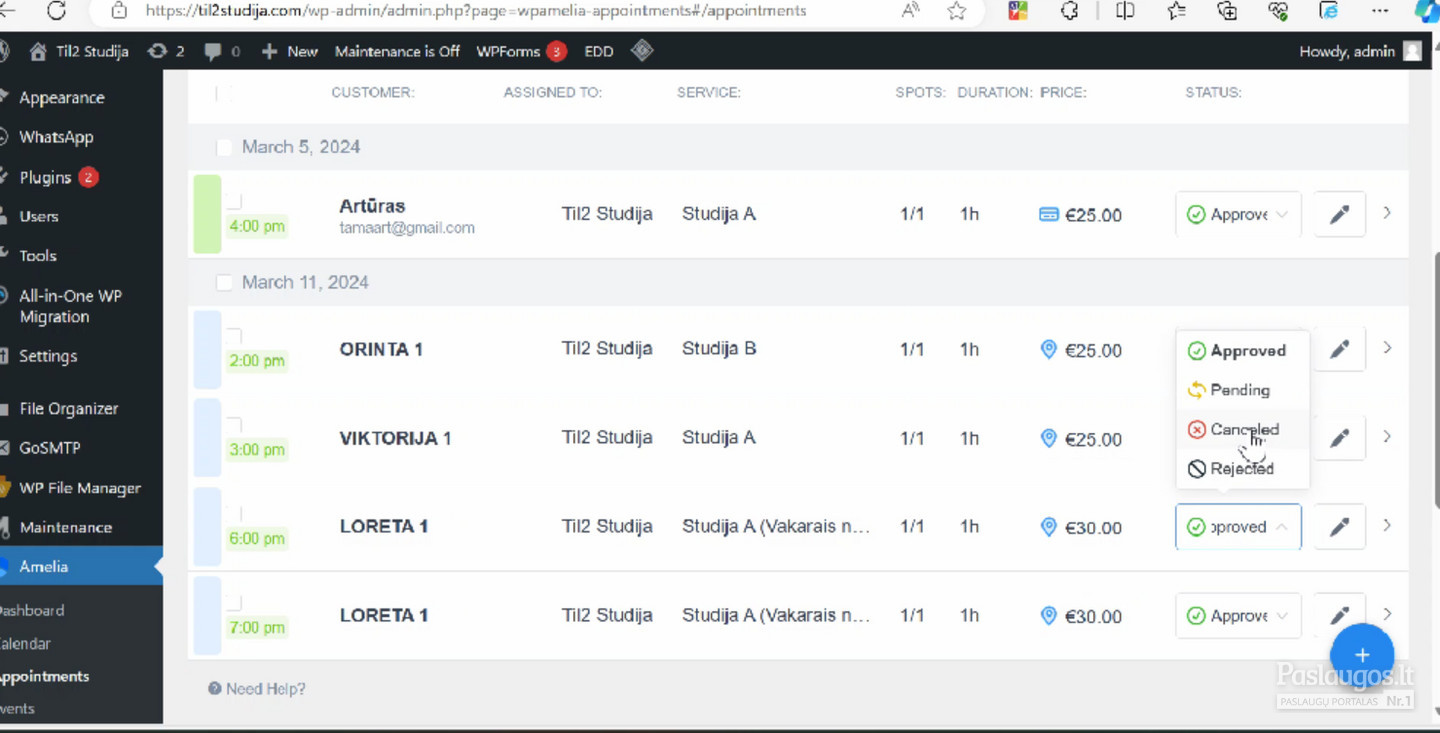This screenshot has width=1440, height=733.
Task: Open Split screen icon in browser toolbar
Action: 1125,11
